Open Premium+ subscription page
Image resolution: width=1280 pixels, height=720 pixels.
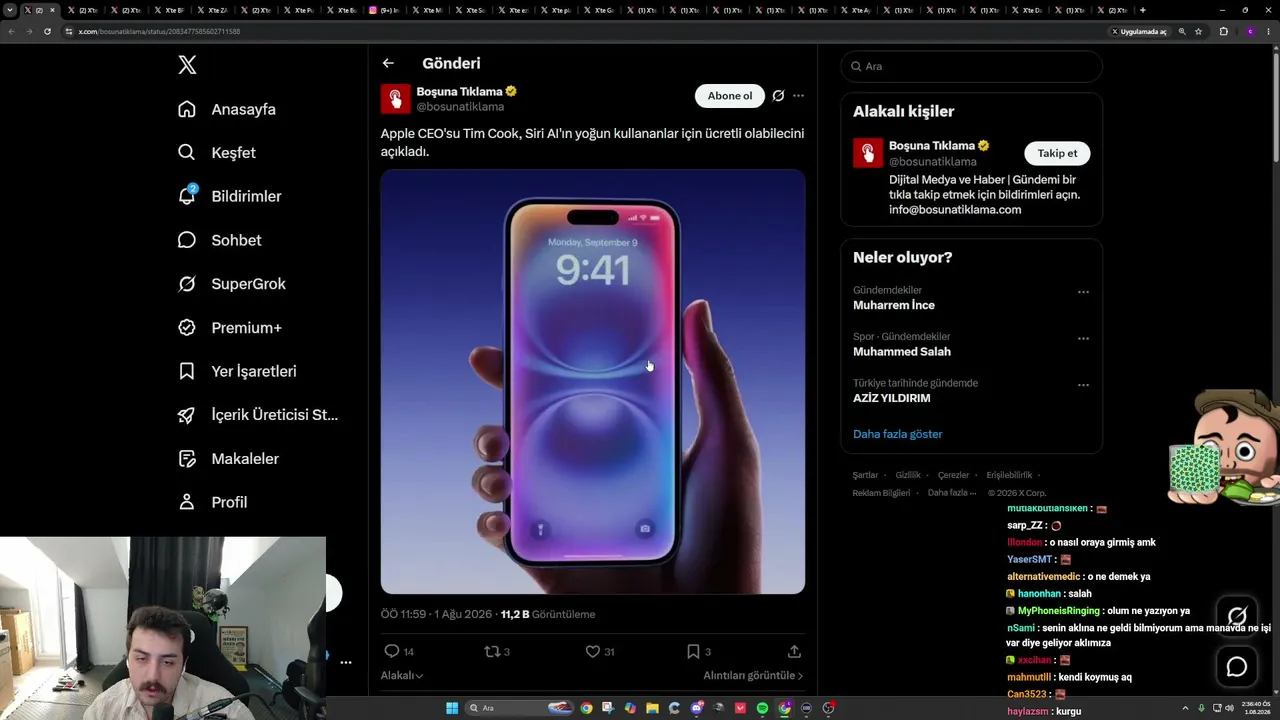[230, 327]
